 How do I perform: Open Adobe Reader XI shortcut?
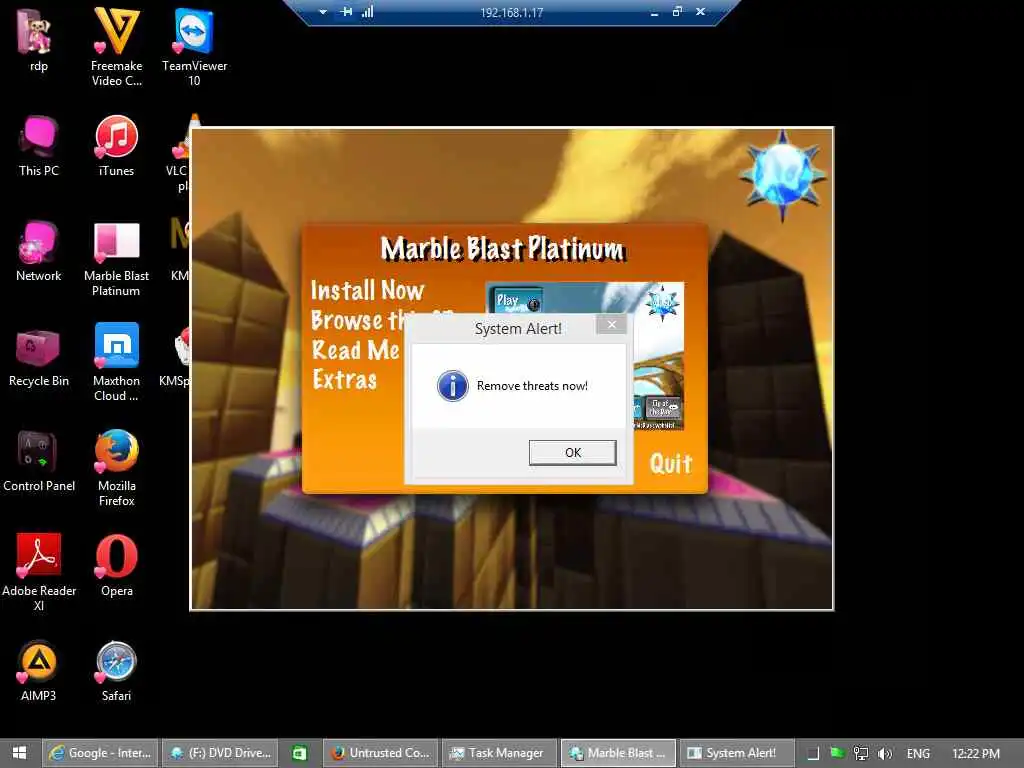[39, 573]
